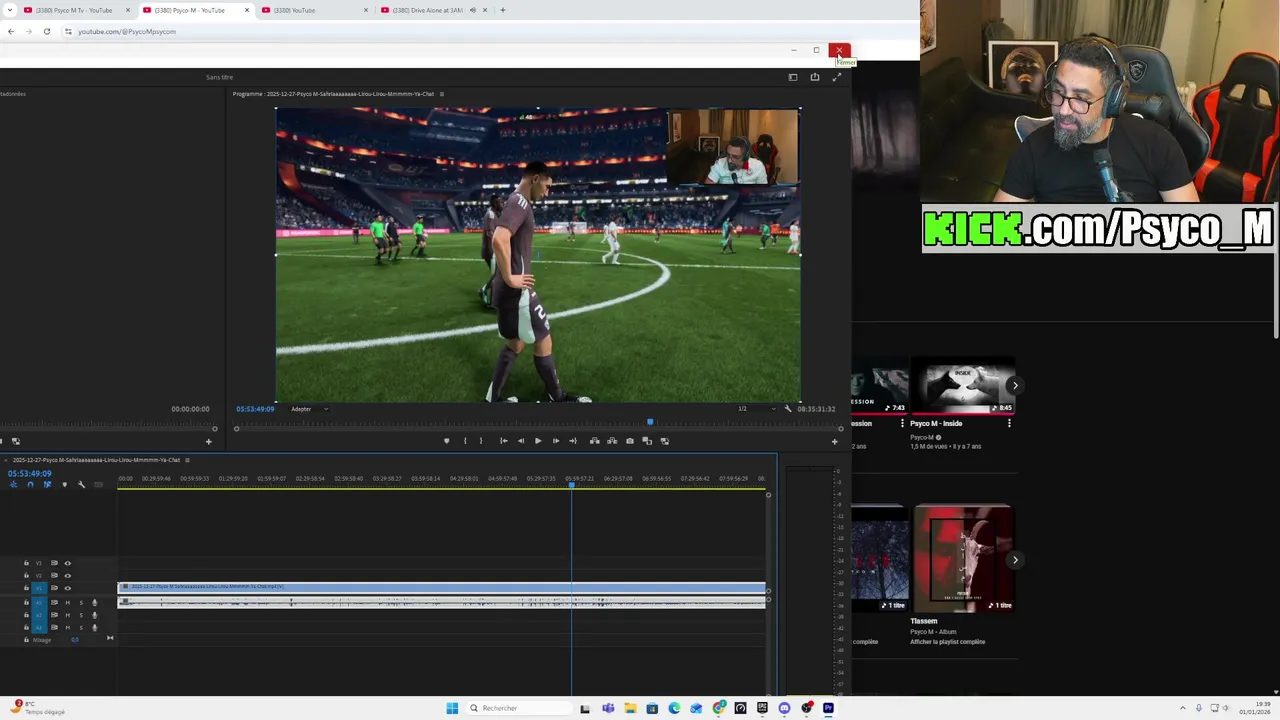Open timeline display settings wrench
Screen dimensions: 1280x720
point(81,485)
